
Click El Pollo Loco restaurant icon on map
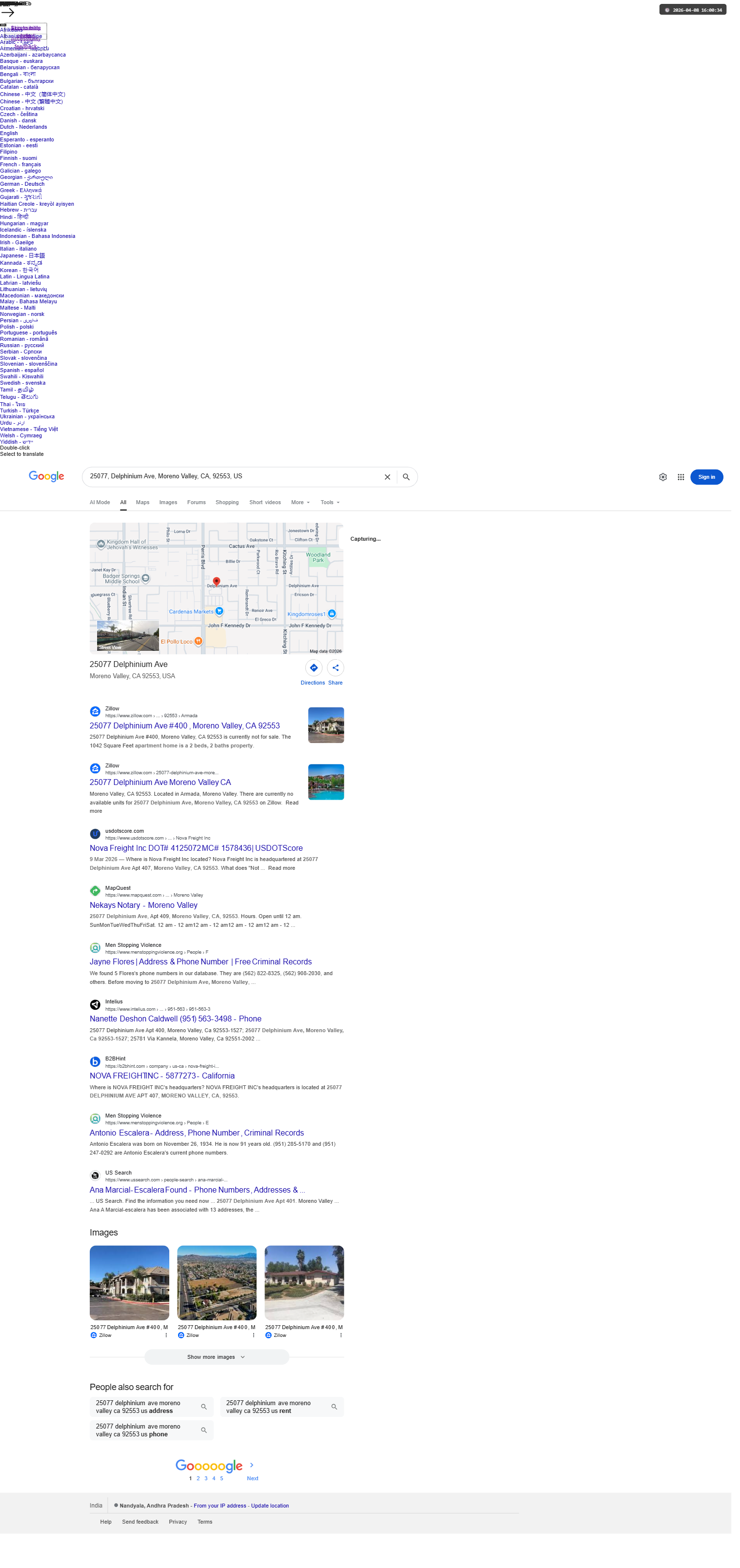tap(198, 641)
